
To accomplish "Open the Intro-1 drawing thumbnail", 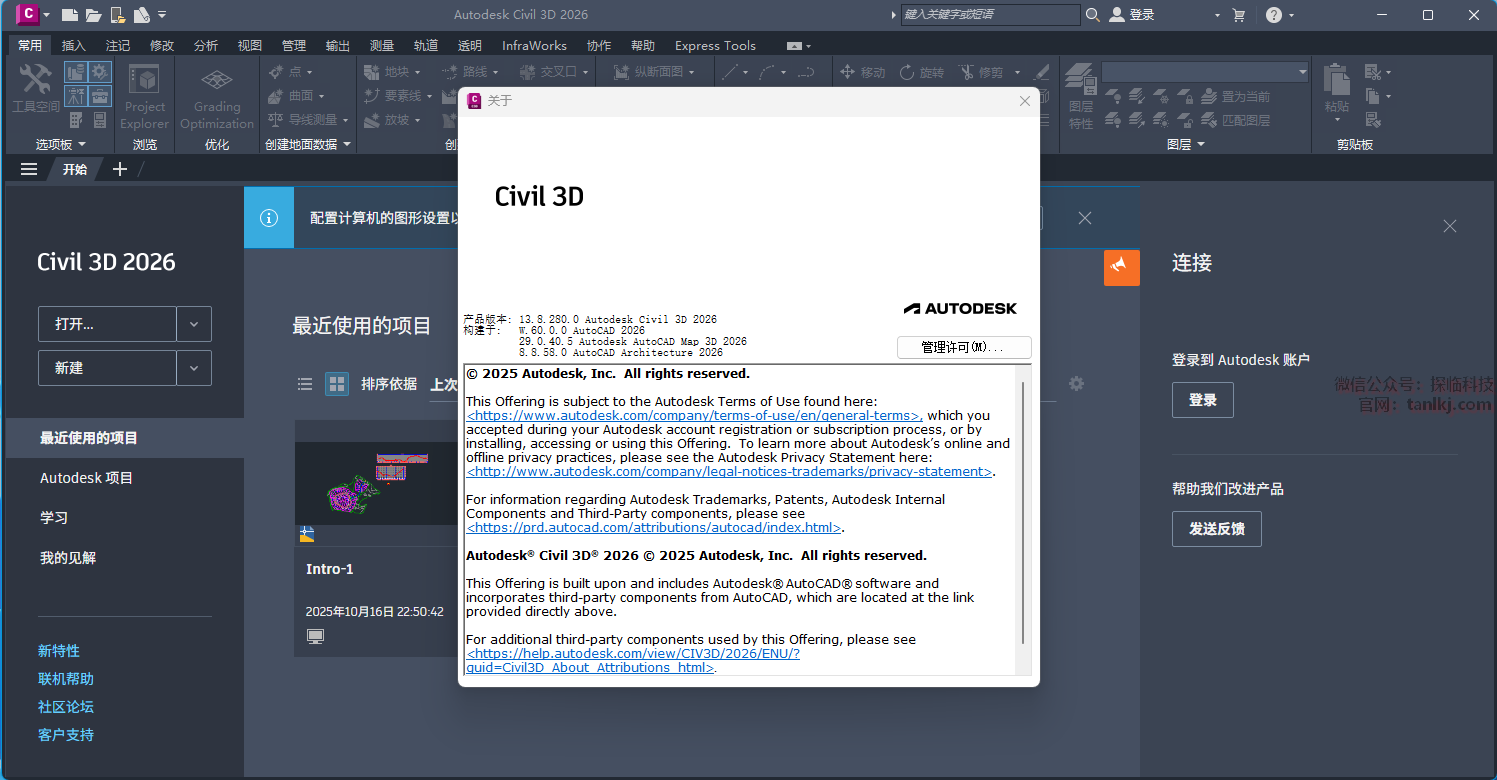I will point(375,483).
